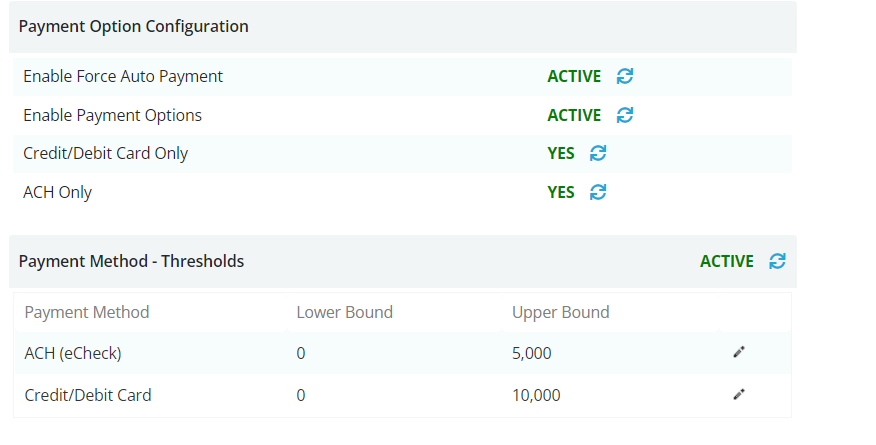Click YES status for Credit/Debit Card Only

coord(561,154)
